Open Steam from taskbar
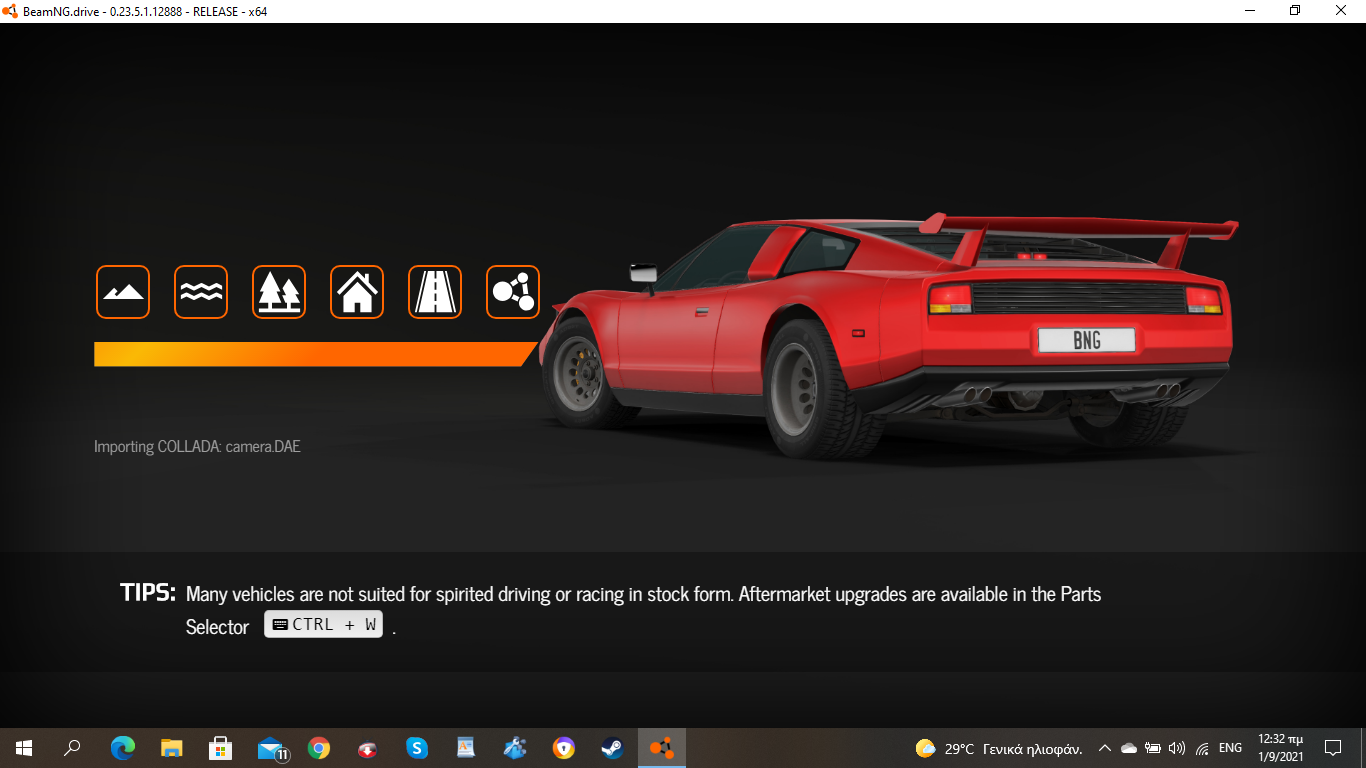This screenshot has height=768, width=1366. pos(612,747)
